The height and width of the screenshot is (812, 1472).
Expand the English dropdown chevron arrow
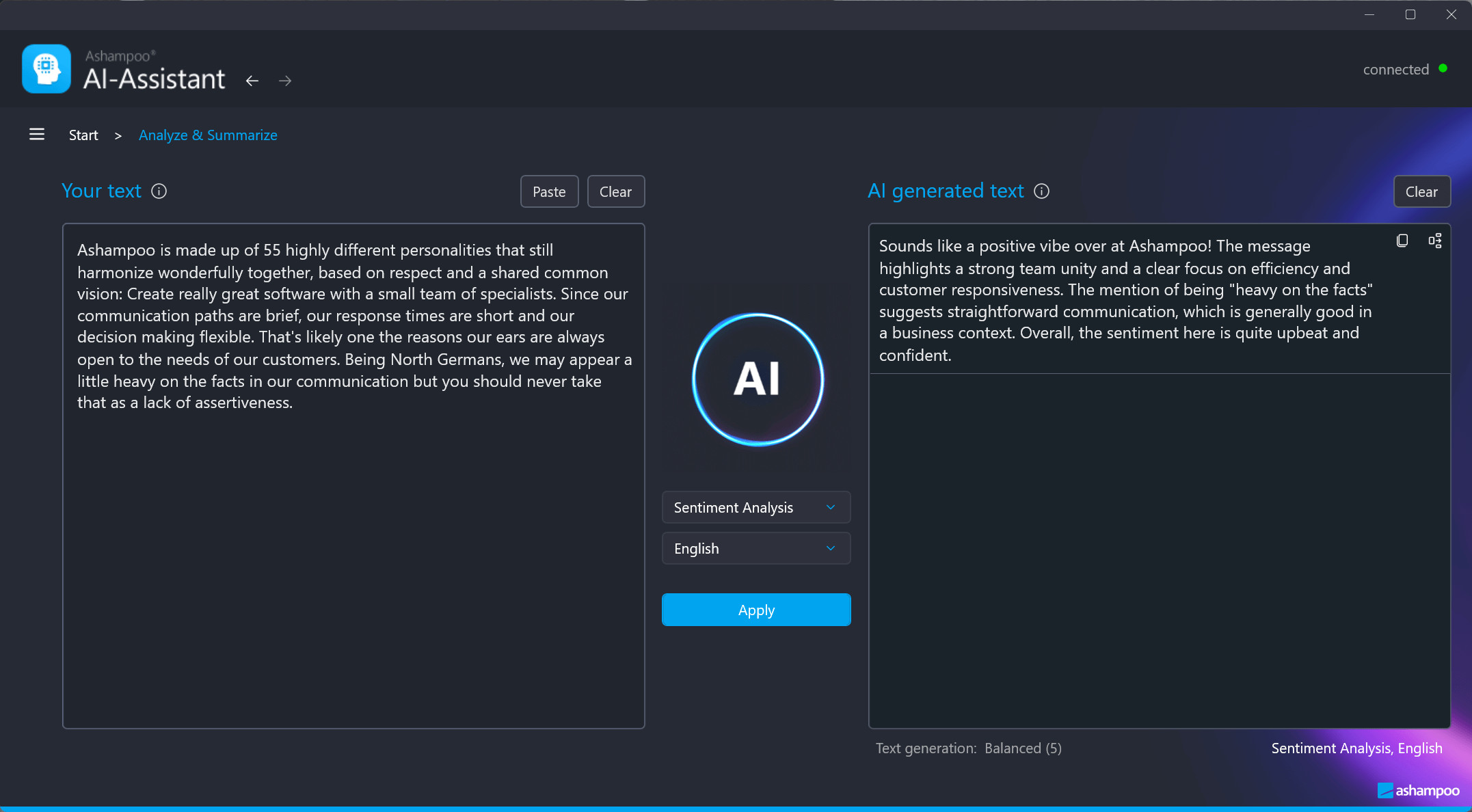(831, 548)
